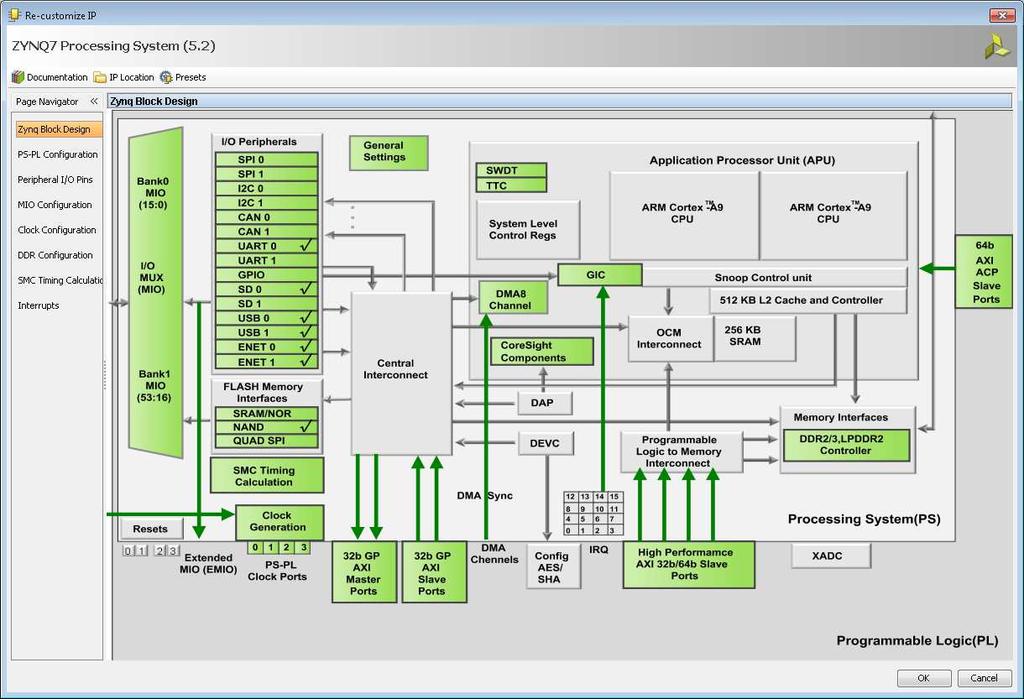Viewport: 1024px width, 699px height.
Task: Click the QUAD SPI flash block
Action: pos(266,441)
